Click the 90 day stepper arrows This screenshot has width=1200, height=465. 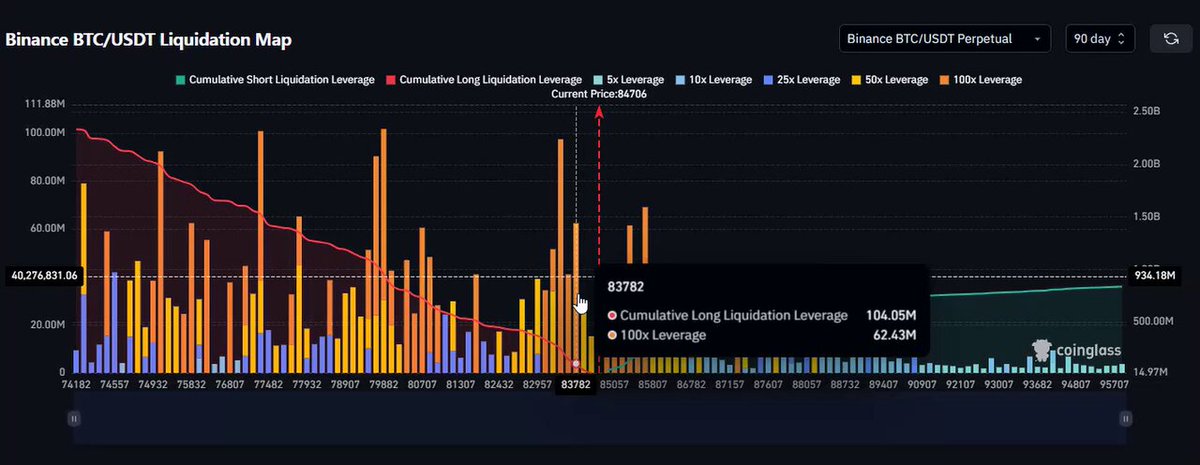coord(1121,39)
